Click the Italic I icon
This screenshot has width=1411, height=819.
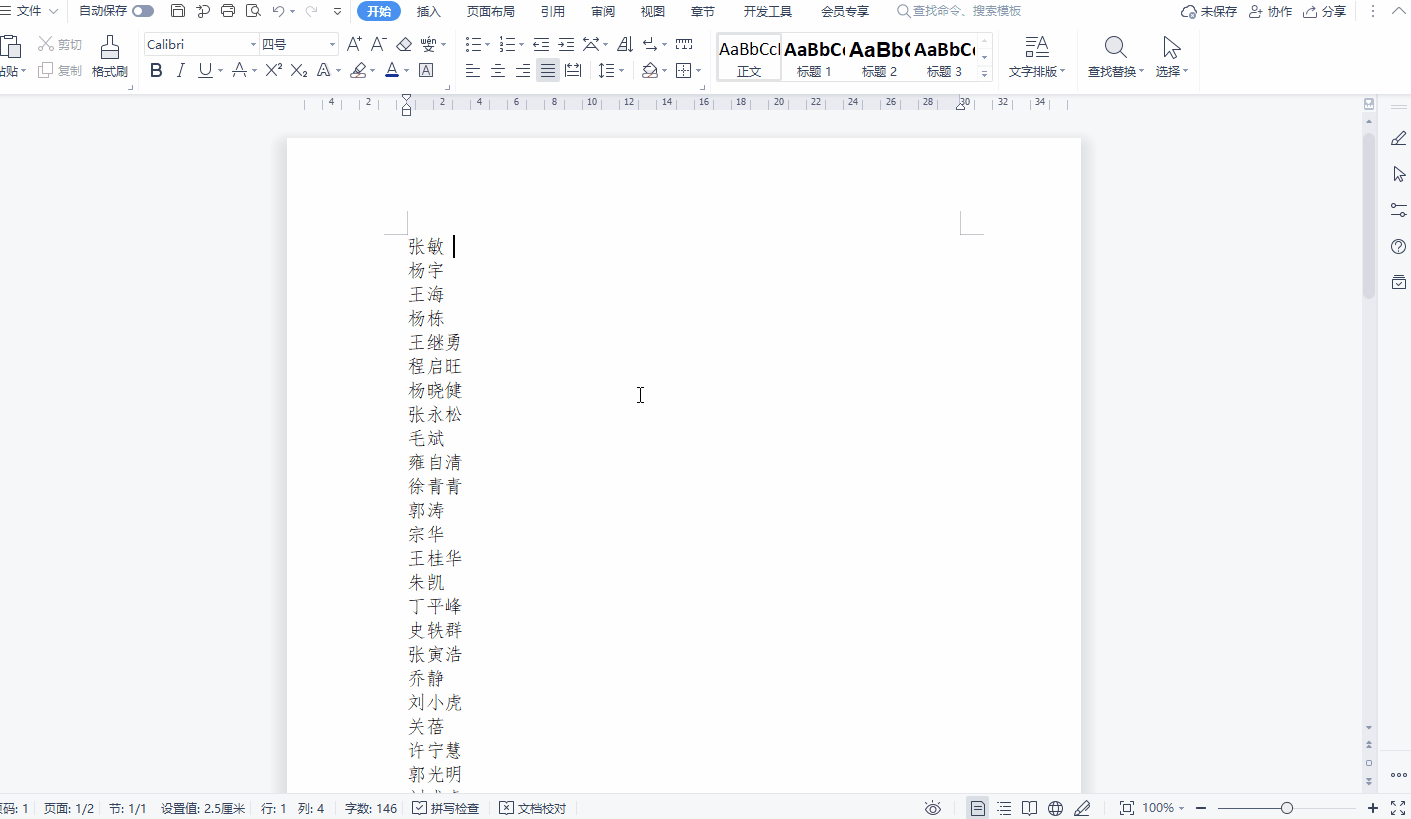181,70
